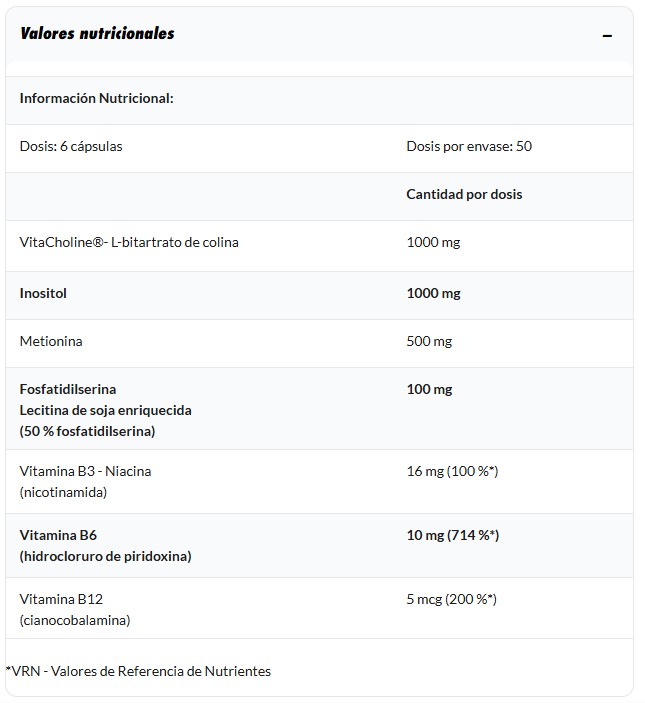This screenshot has width=645, height=703.
Task: Select the 16 mg (100 %*) value
Action: pyautogui.click(x=452, y=471)
